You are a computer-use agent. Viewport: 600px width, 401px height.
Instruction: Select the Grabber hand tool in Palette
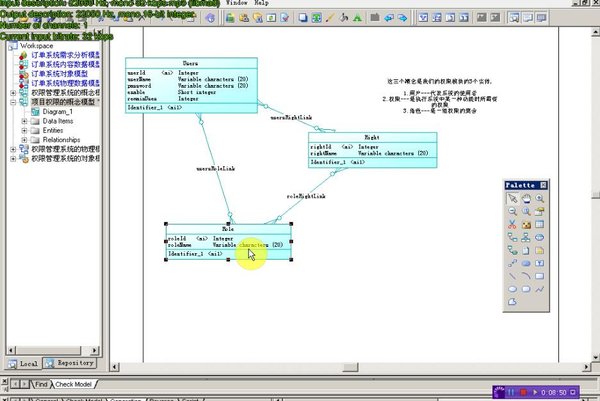(x=526, y=198)
